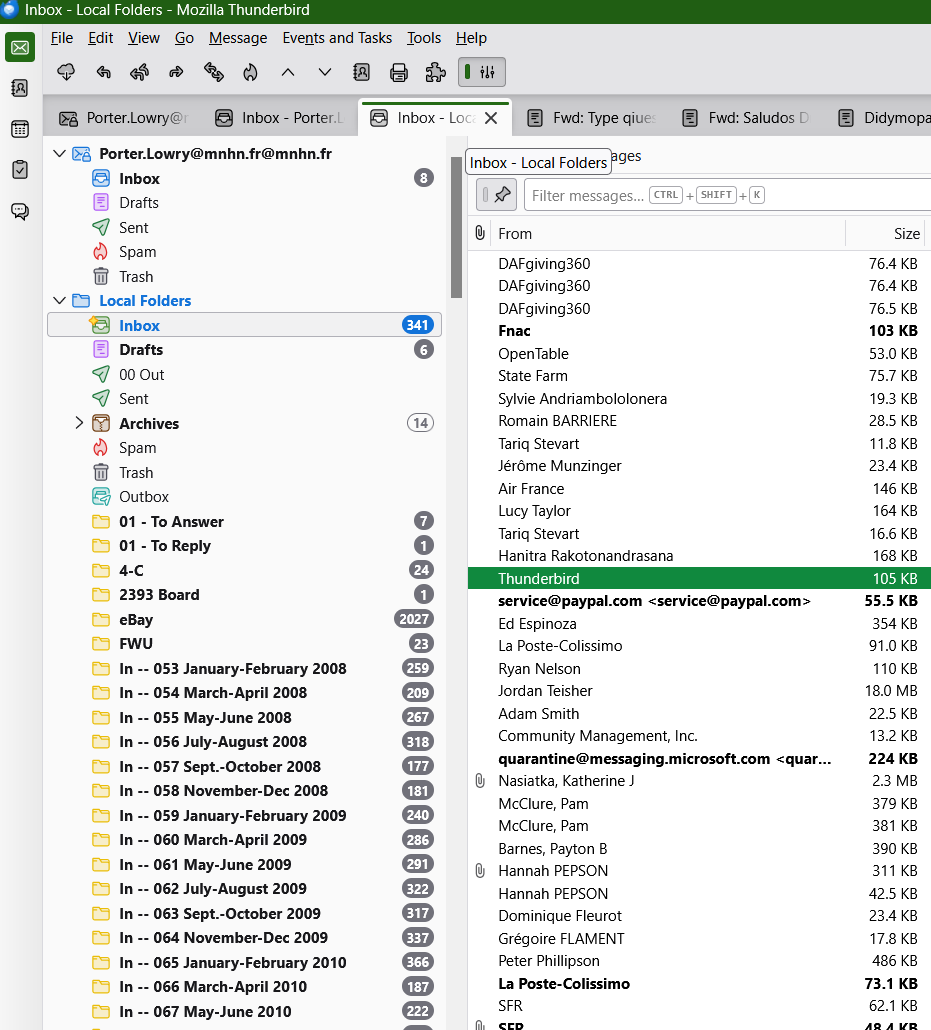Viewport: 931px width, 1030px height.
Task: Toggle the pin to keep filters applied
Action: pos(497,194)
